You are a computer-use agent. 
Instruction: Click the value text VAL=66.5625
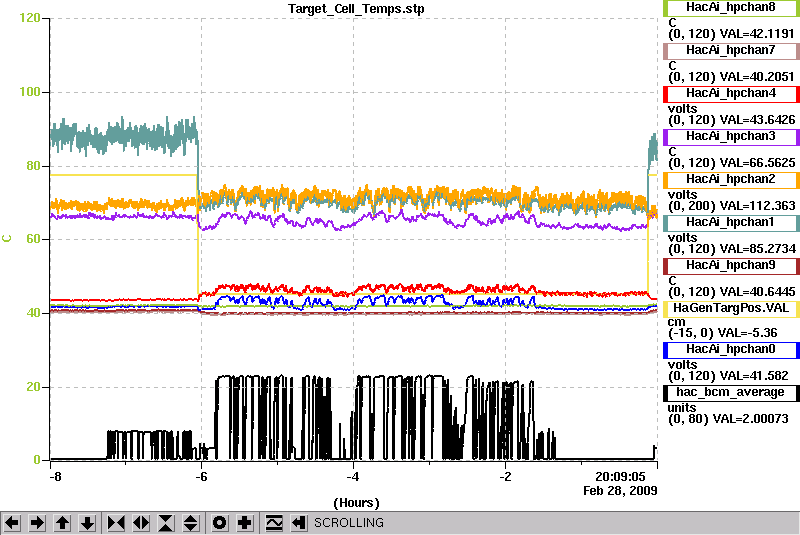[757, 163]
